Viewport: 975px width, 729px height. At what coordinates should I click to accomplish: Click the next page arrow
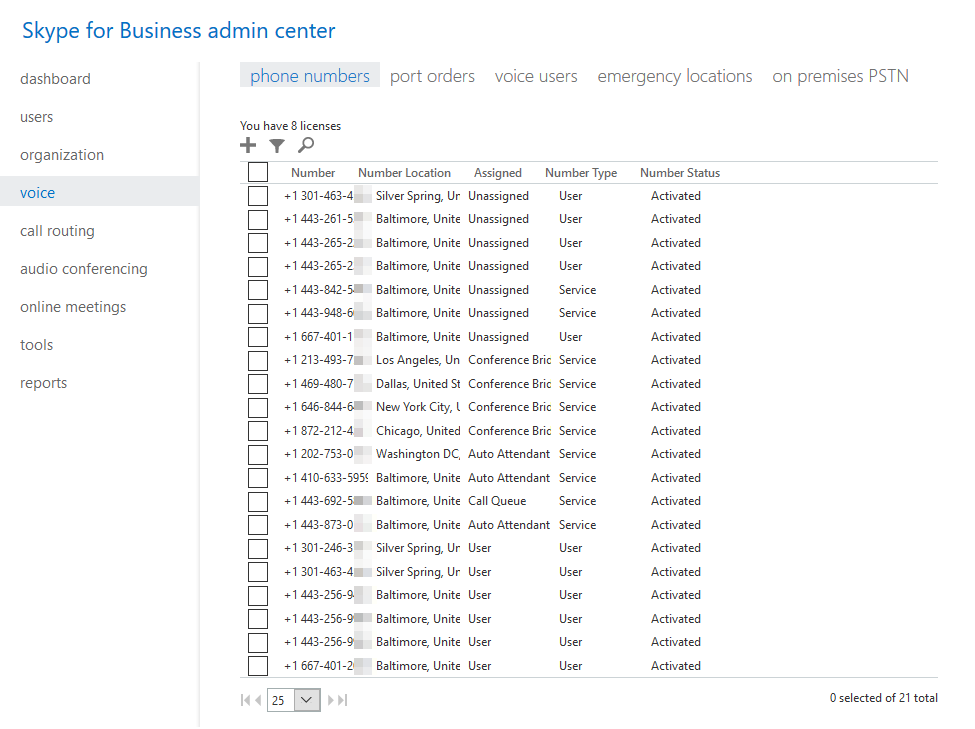pyautogui.click(x=328, y=700)
